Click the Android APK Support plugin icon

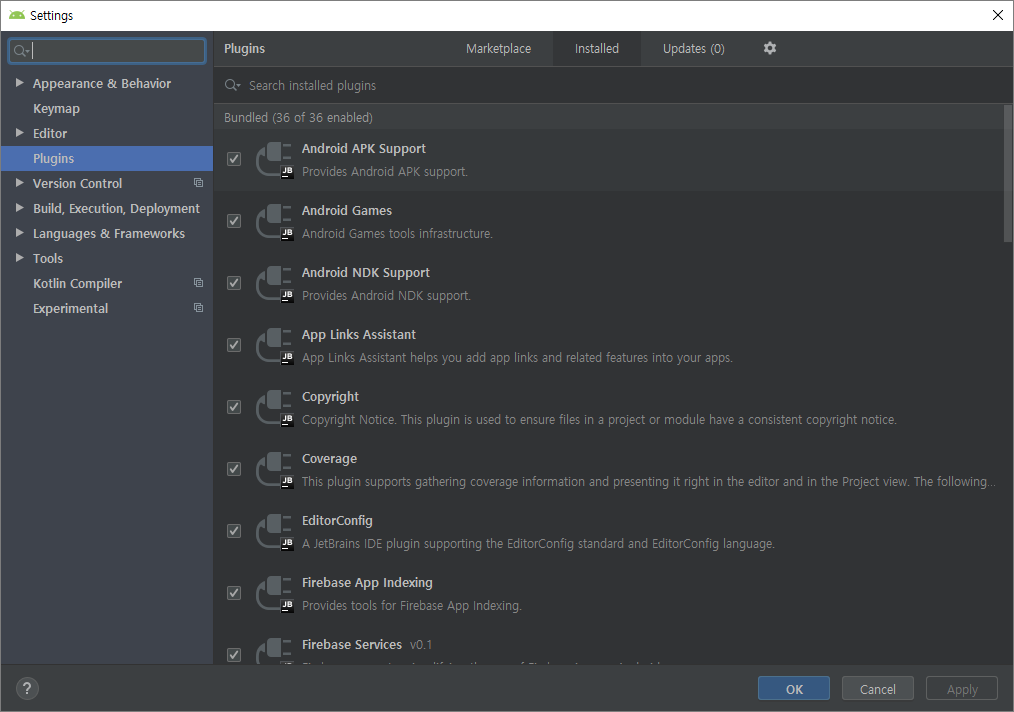(275, 160)
